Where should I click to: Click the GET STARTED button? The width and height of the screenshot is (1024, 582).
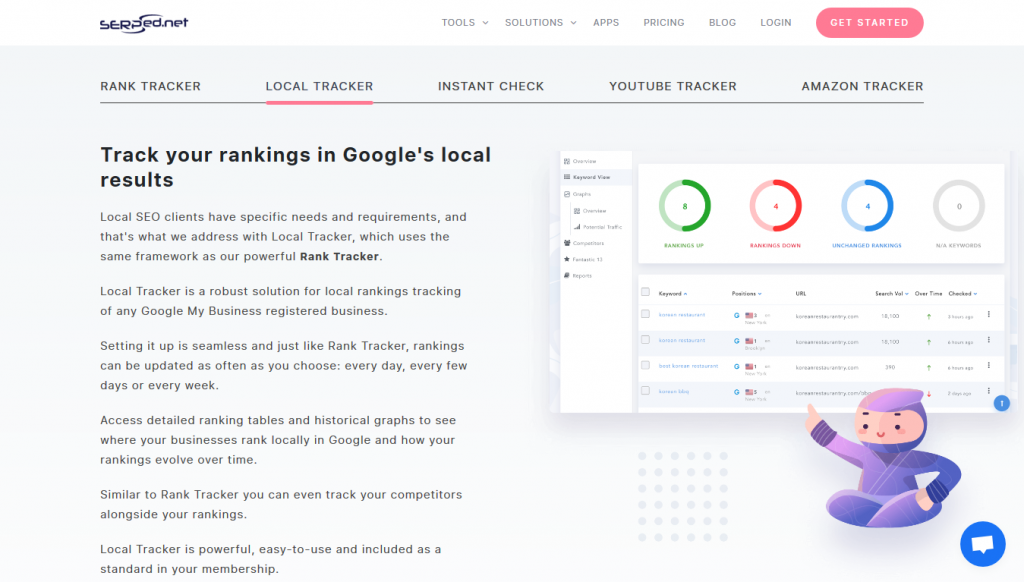click(869, 22)
